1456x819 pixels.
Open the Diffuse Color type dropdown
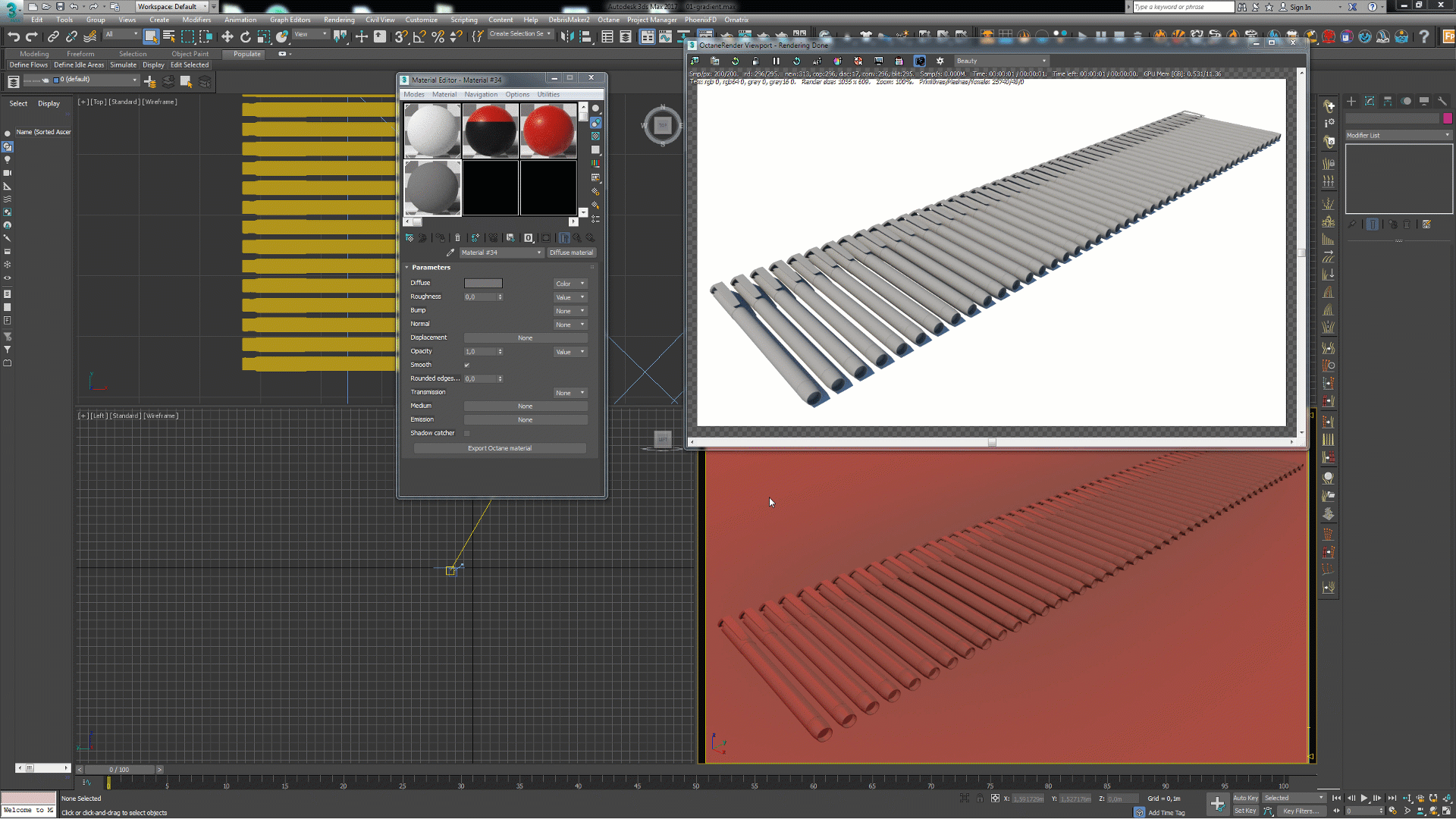click(570, 284)
